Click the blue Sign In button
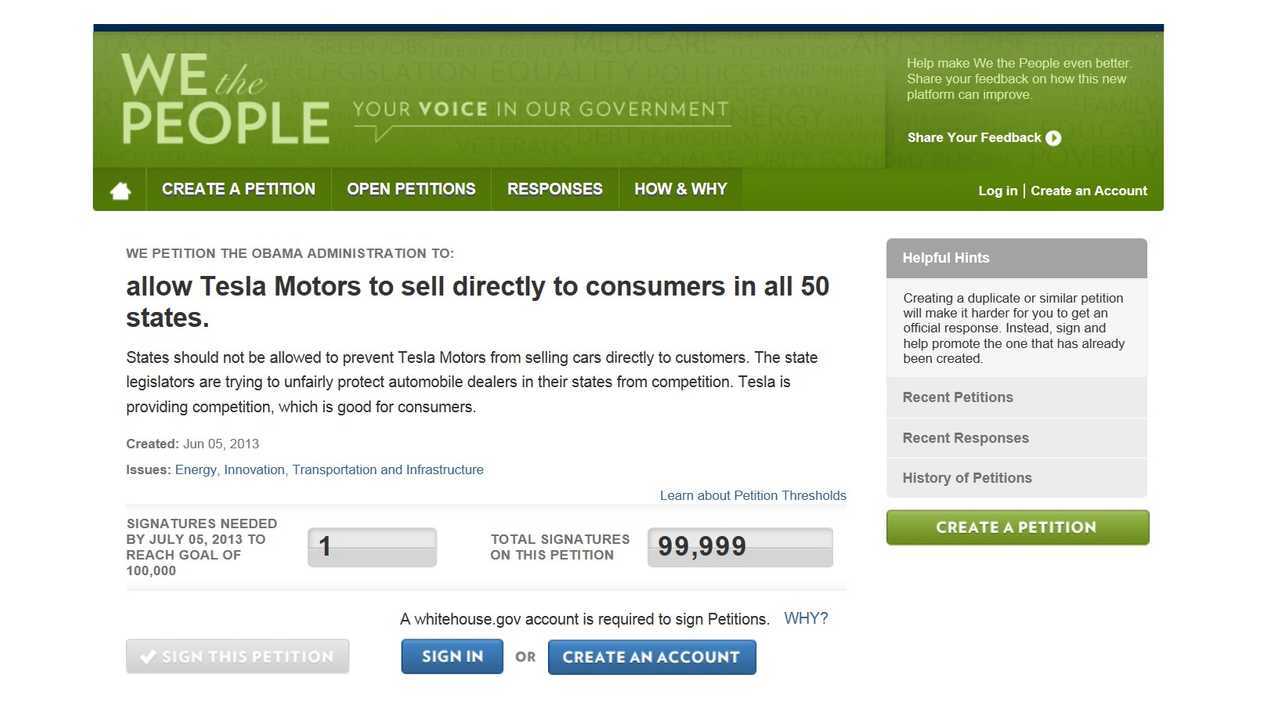The height and width of the screenshot is (720, 1280). click(x=452, y=657)
